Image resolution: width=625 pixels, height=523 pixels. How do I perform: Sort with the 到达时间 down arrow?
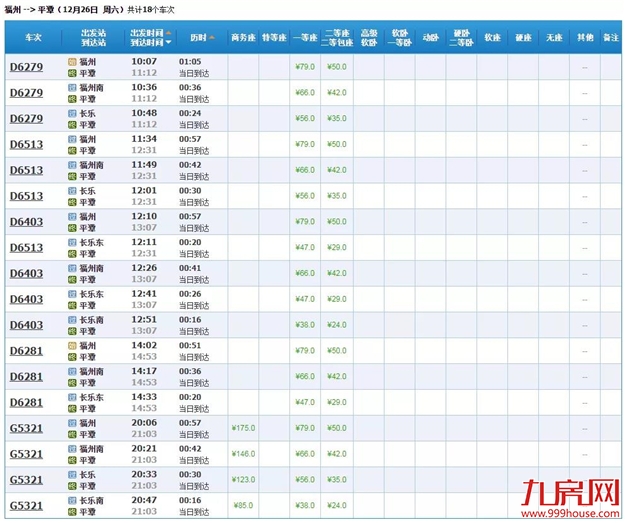tap(168, 42)
